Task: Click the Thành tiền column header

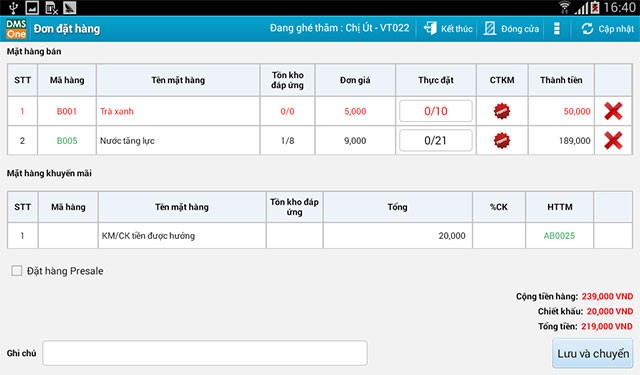Action: 561,80
